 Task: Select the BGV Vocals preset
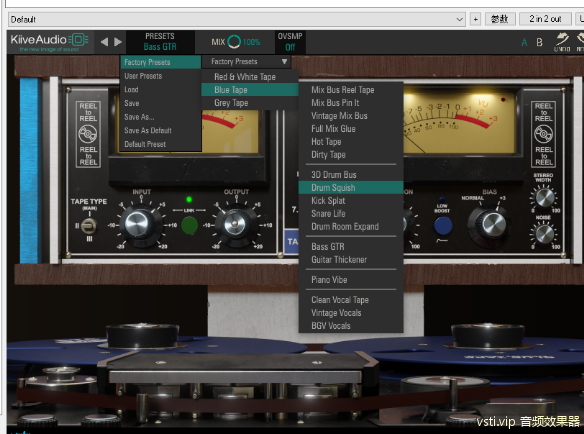pyautogui.click(x=351, y=326)
